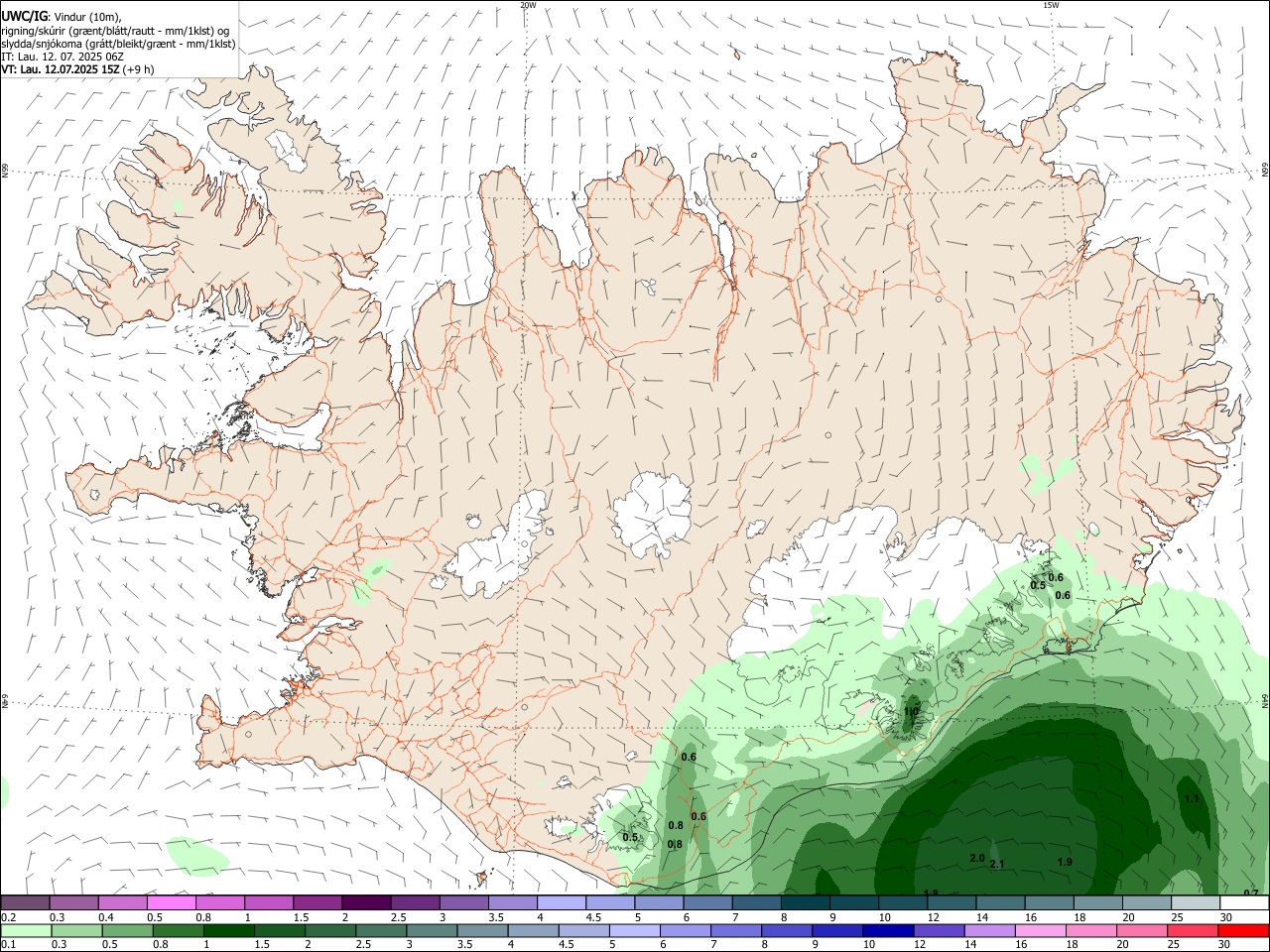Select top legend swatch between 25 and 30
The height and width of the screenshot is (952, 1270).
coord(1195,902)
